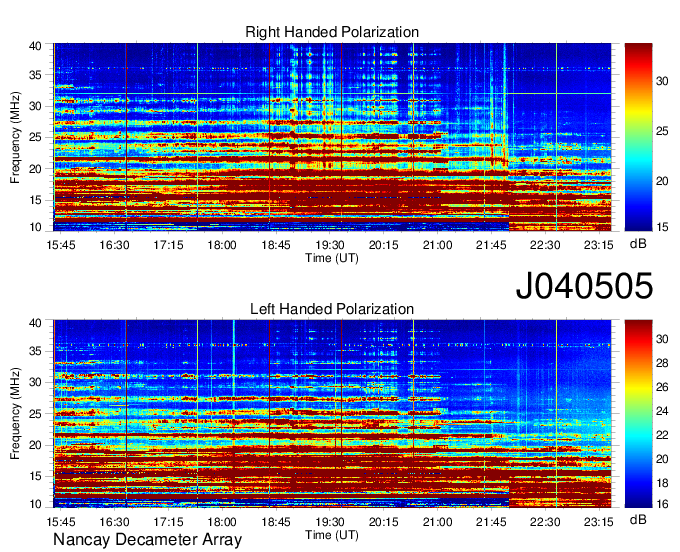Click "18:45" time tick on Right Handed plot
The width and height of the screenshot is (680, 552).
(x=276, y=245)
